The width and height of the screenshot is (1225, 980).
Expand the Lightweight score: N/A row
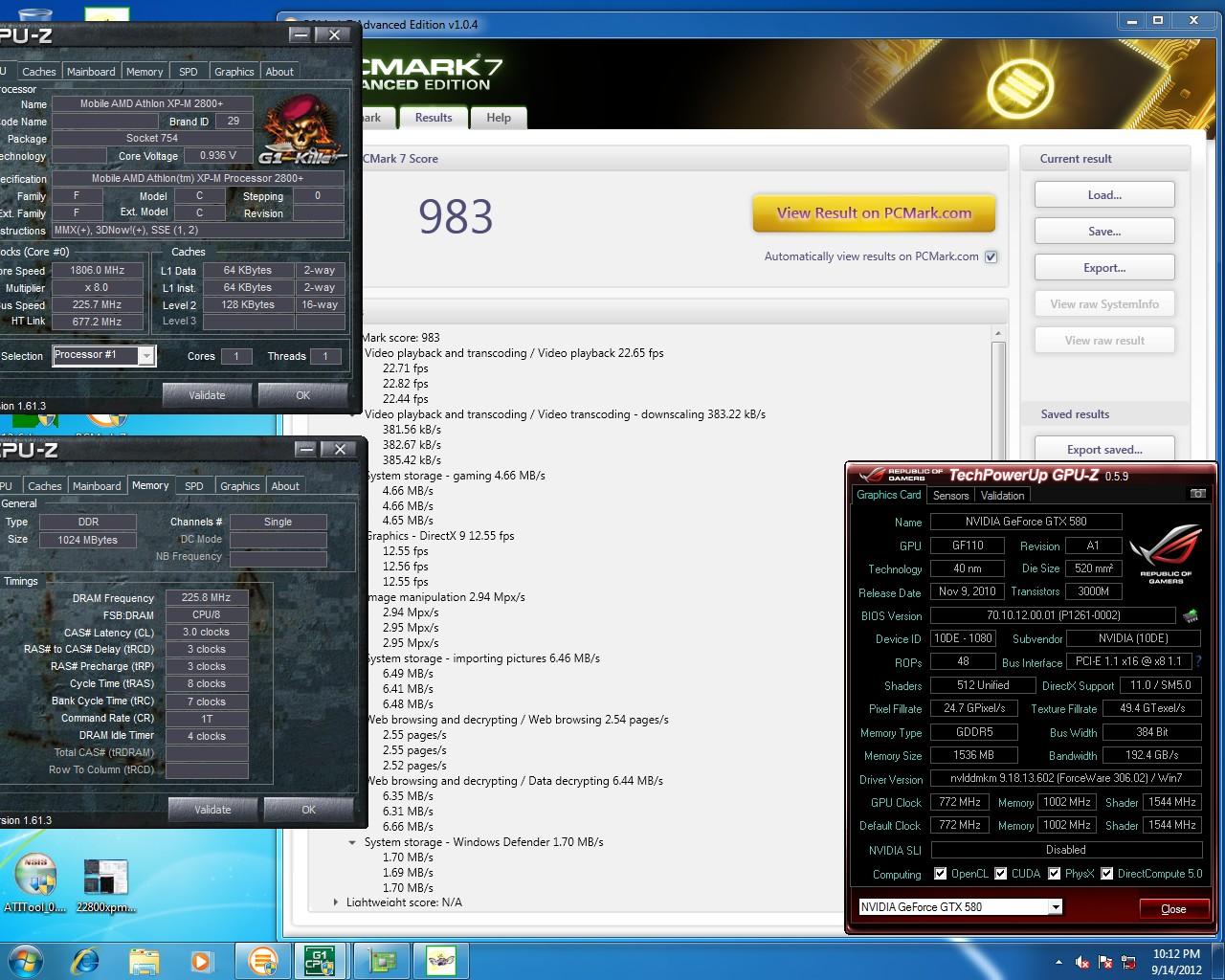(336, 902)
